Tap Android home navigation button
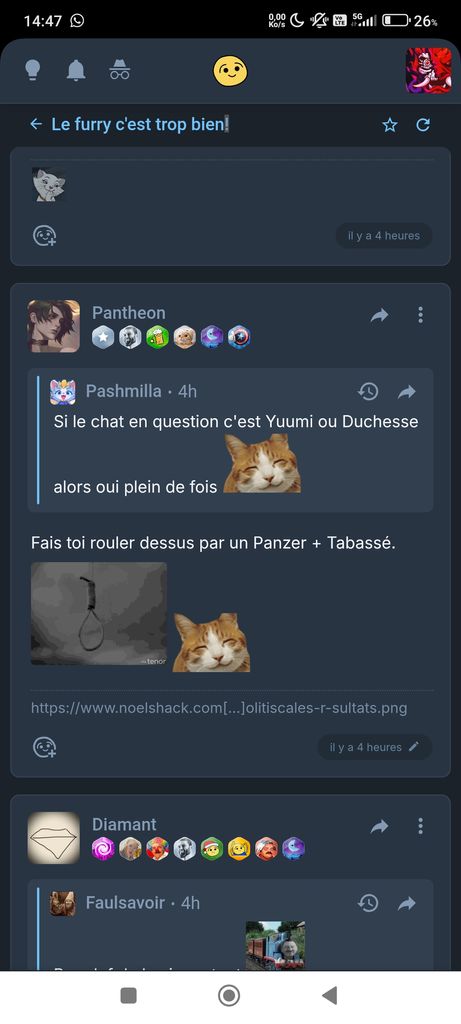Image resolution: width=461 pixels, height=1024 pixels. 229,996
